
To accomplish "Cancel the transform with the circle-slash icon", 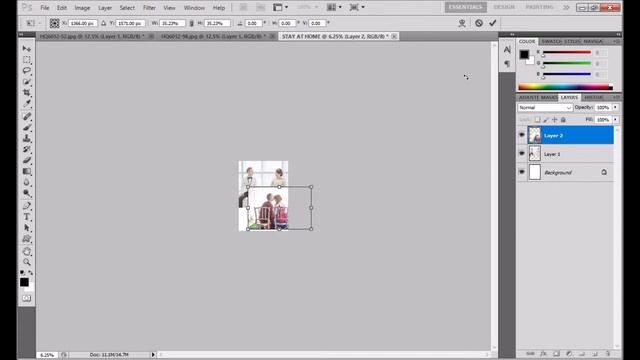I will (x=479, y=23).
